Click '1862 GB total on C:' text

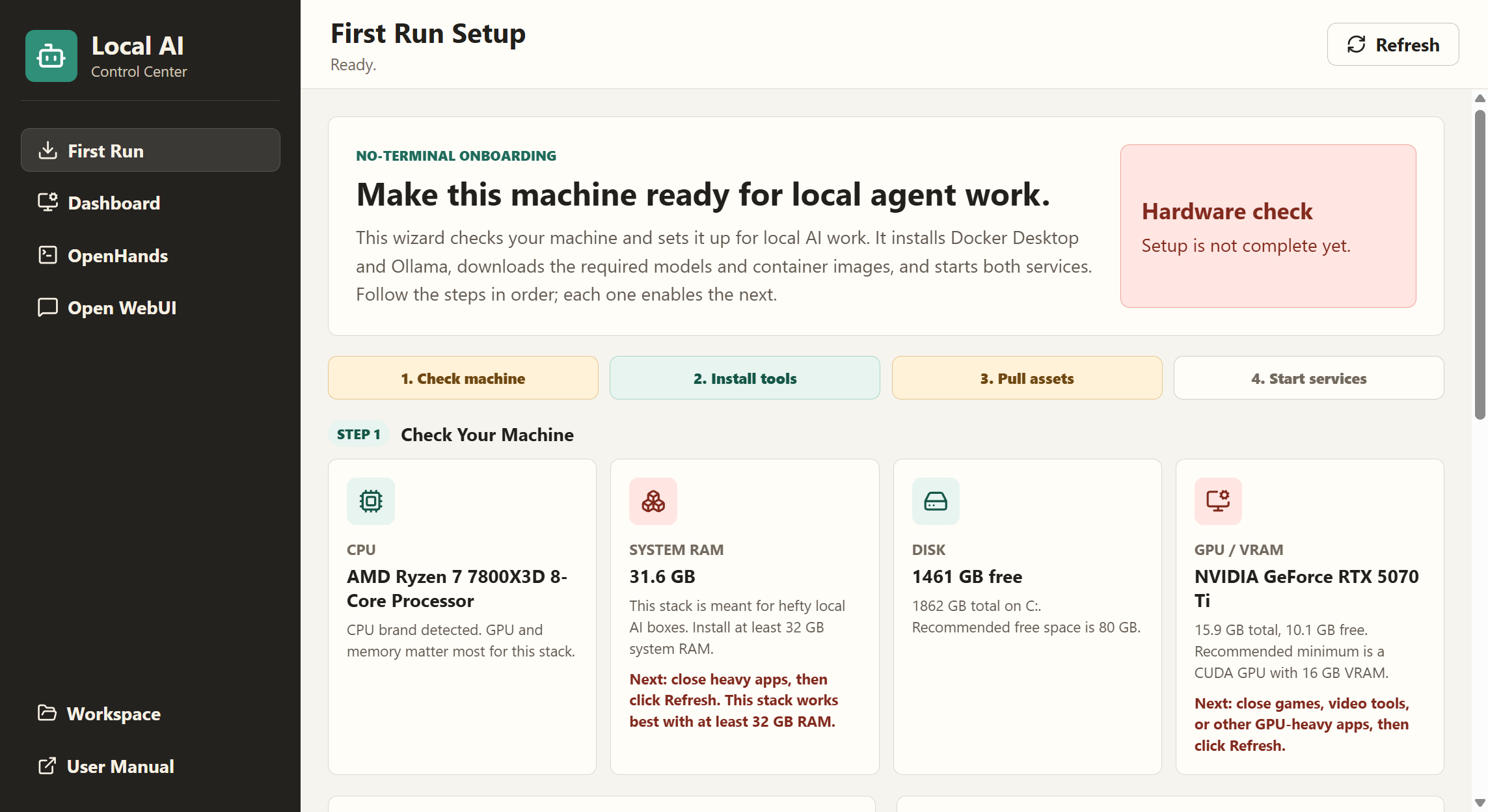(977, 606)
